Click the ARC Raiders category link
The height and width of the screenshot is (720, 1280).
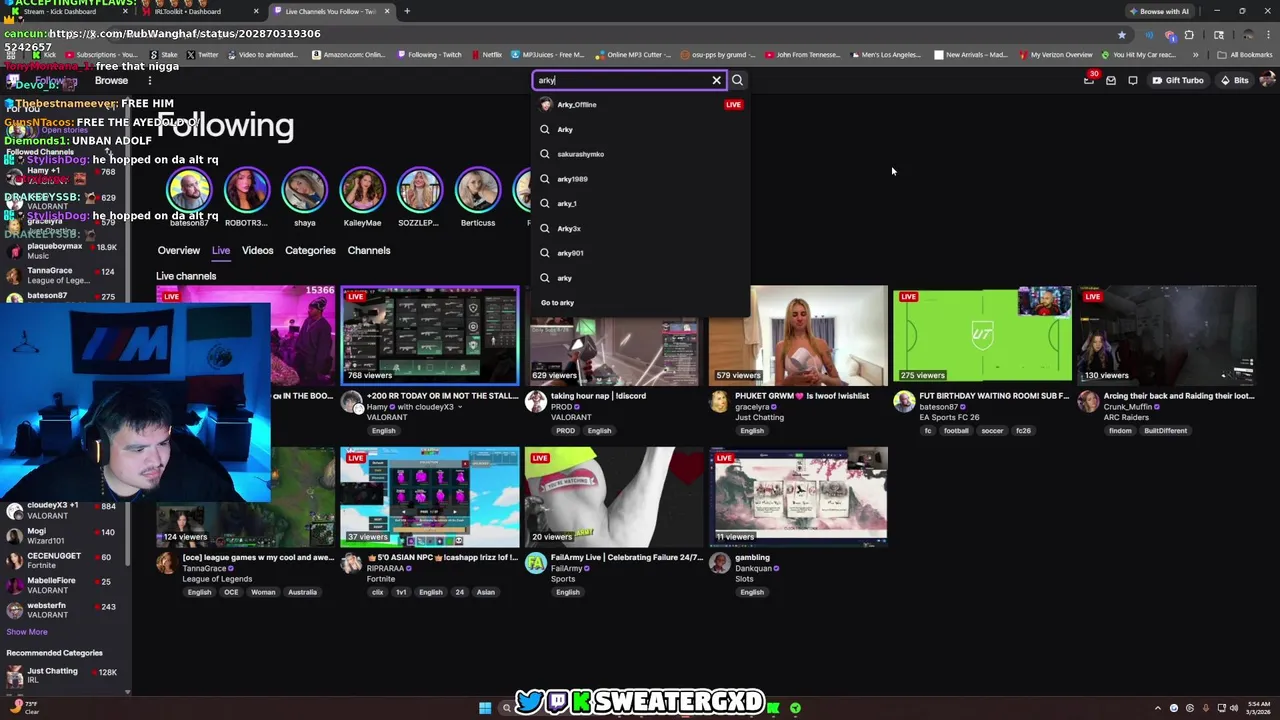1126,417
